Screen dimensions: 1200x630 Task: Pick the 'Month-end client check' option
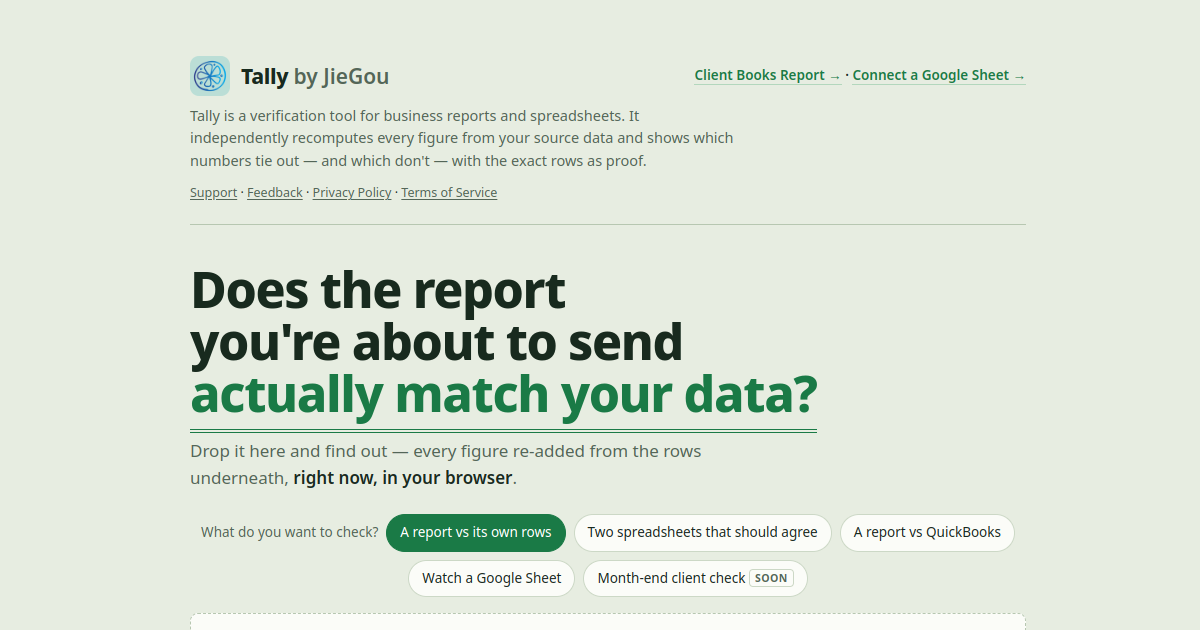click(695, 578)
